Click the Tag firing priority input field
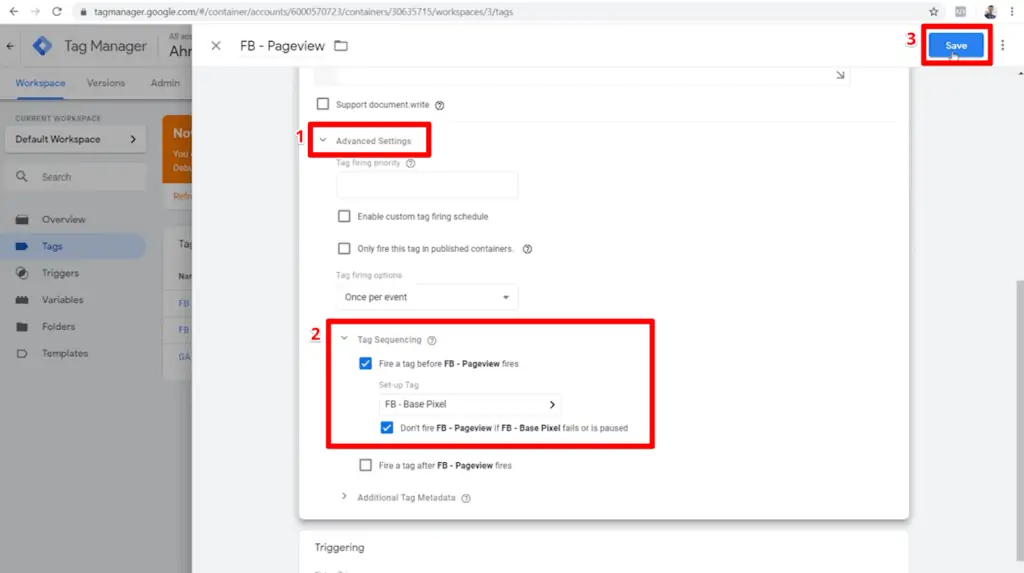This screenshot has width=1024, height=573. click(427, 185)
